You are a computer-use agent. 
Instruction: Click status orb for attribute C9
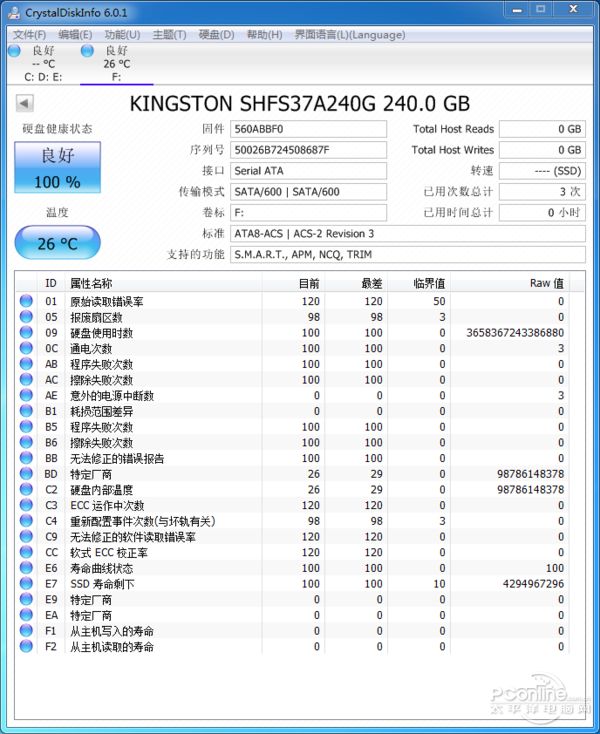(26, 536)
